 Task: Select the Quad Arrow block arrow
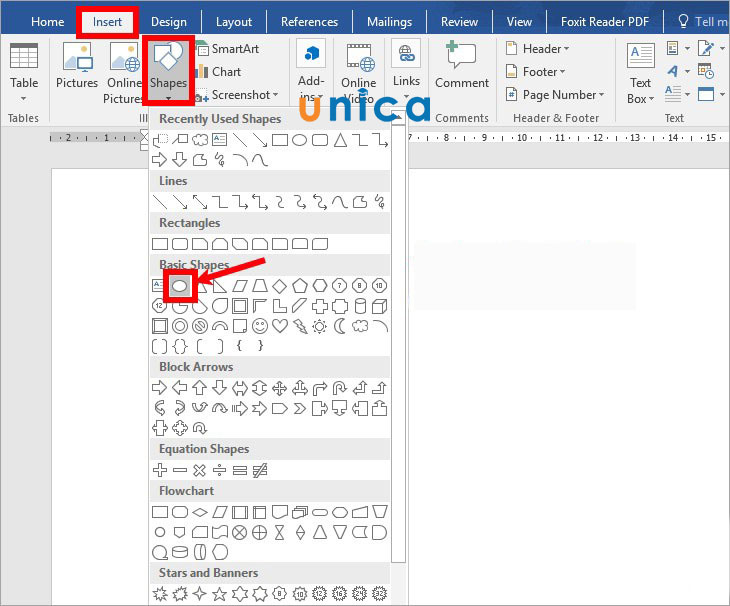pyautogui.click(x=279, y=388)
